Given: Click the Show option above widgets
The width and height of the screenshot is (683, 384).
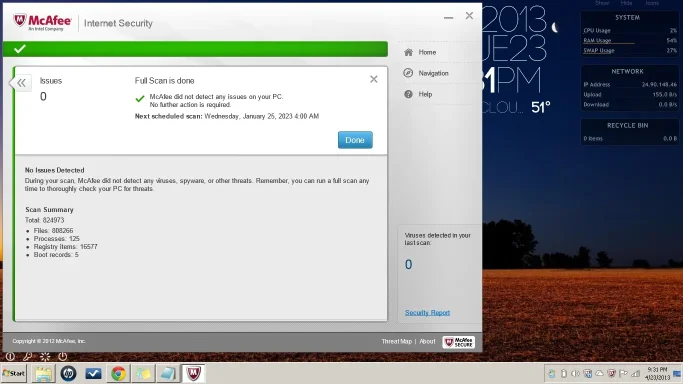Looking at the screenshot, I should (602, 3).
